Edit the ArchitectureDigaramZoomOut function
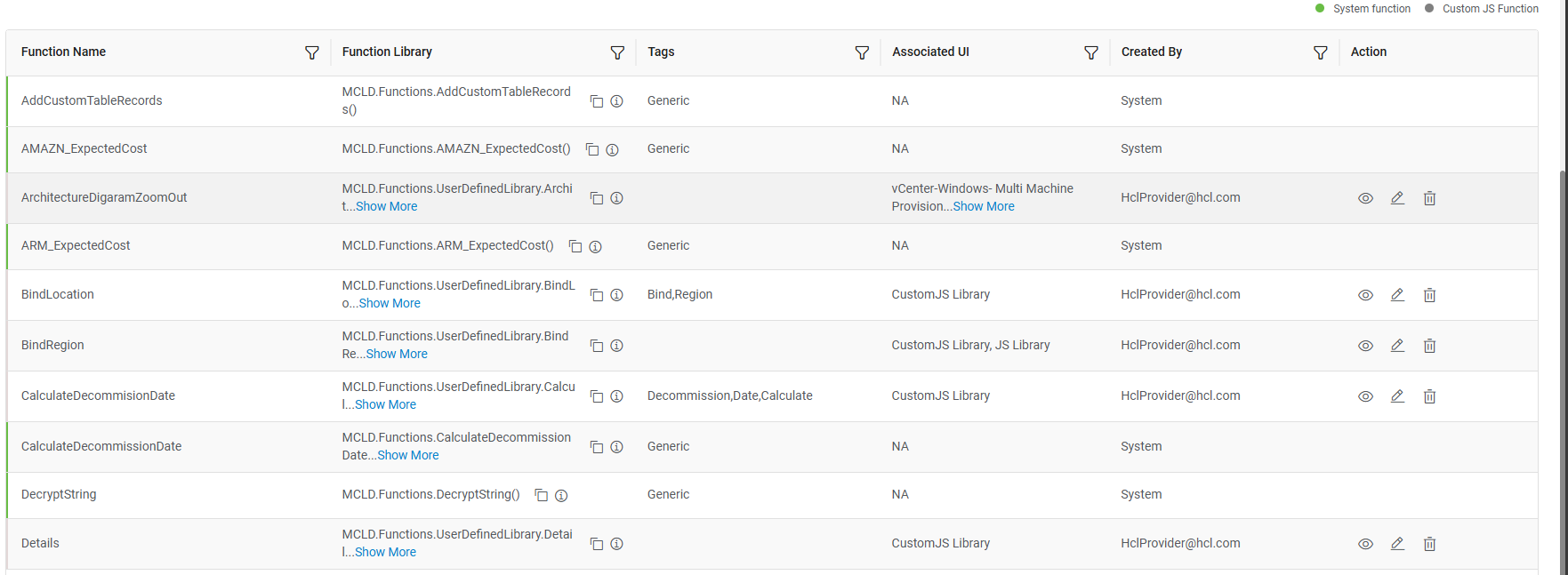Image resolution: width=1568 pixels, height=575 pixels. 1397,198
